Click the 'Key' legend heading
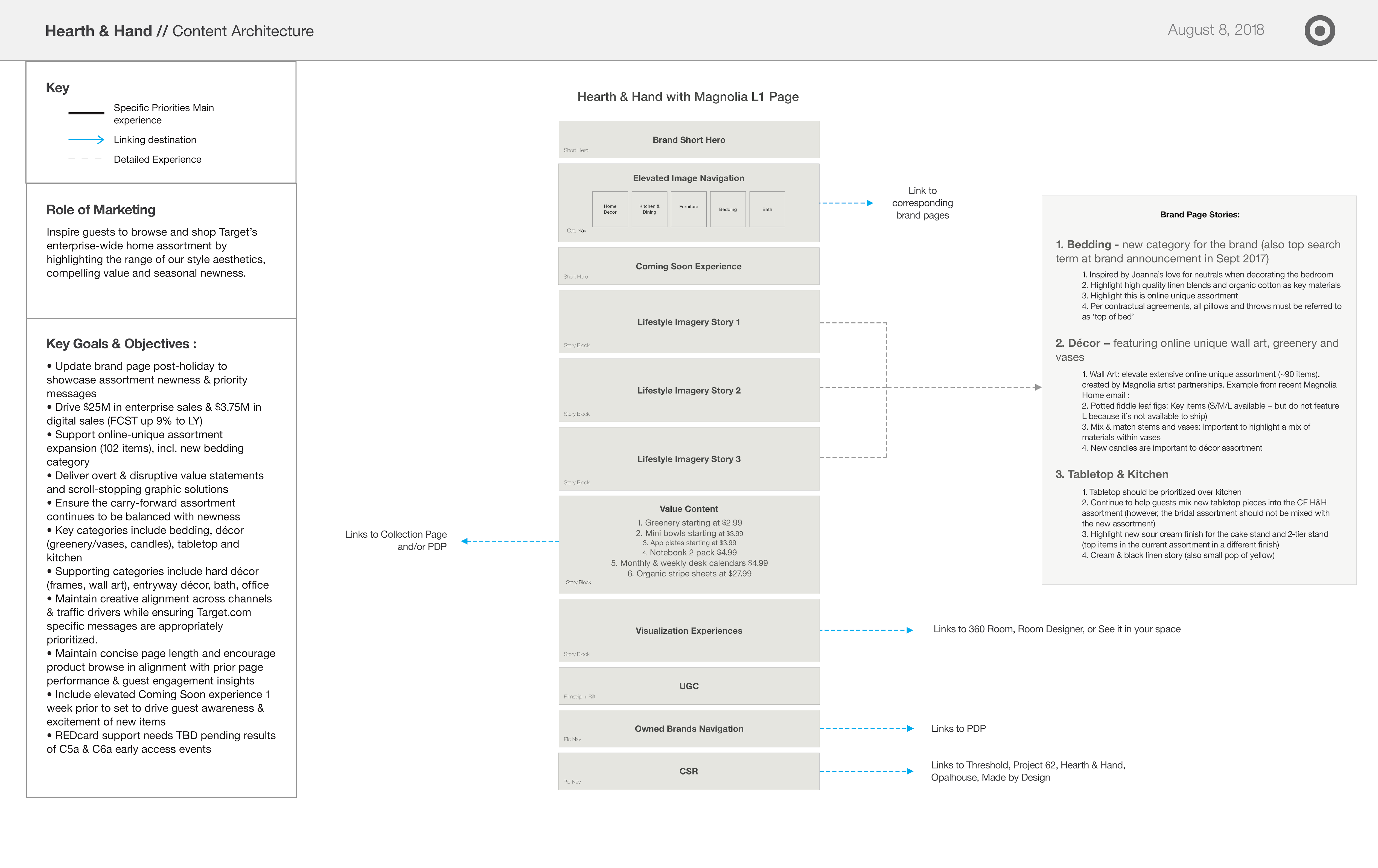The image size is (1378, 868). [x=57, y=88]
